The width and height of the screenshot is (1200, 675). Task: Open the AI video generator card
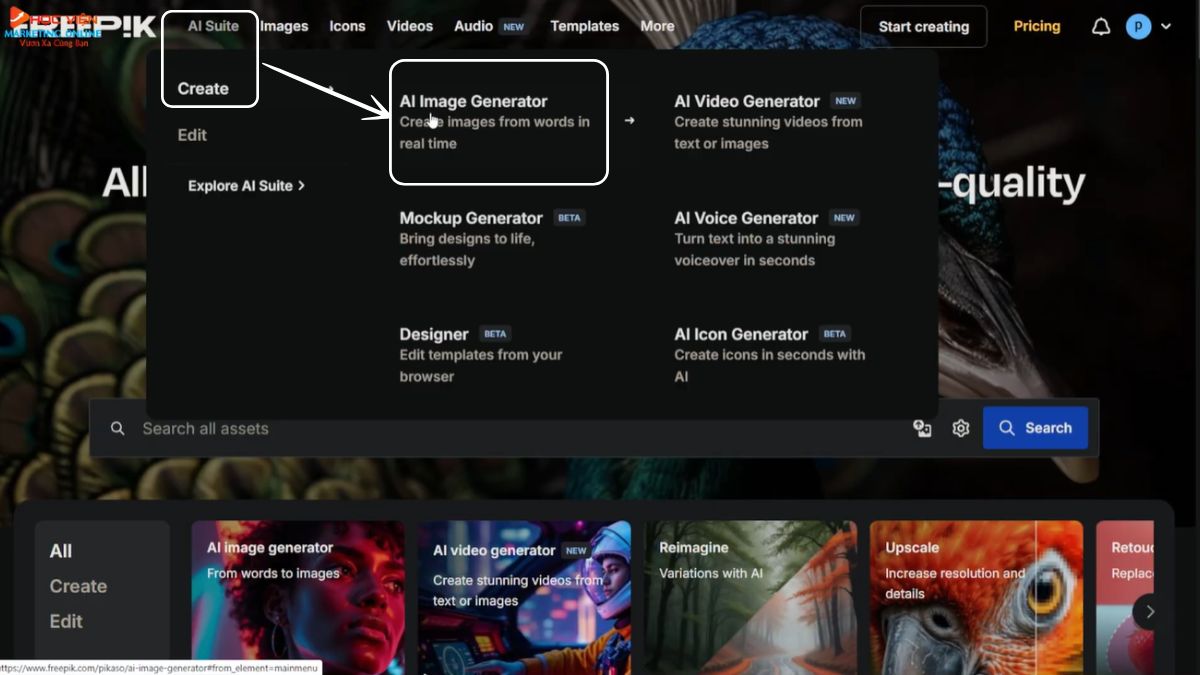[524, 597]
